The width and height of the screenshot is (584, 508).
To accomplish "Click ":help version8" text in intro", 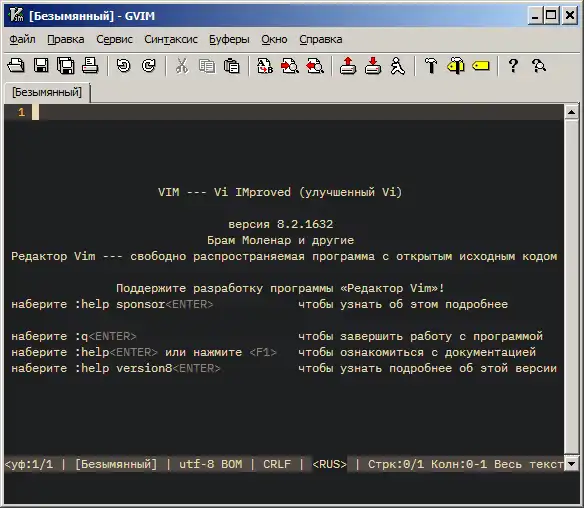I will [x=124, y=368].
